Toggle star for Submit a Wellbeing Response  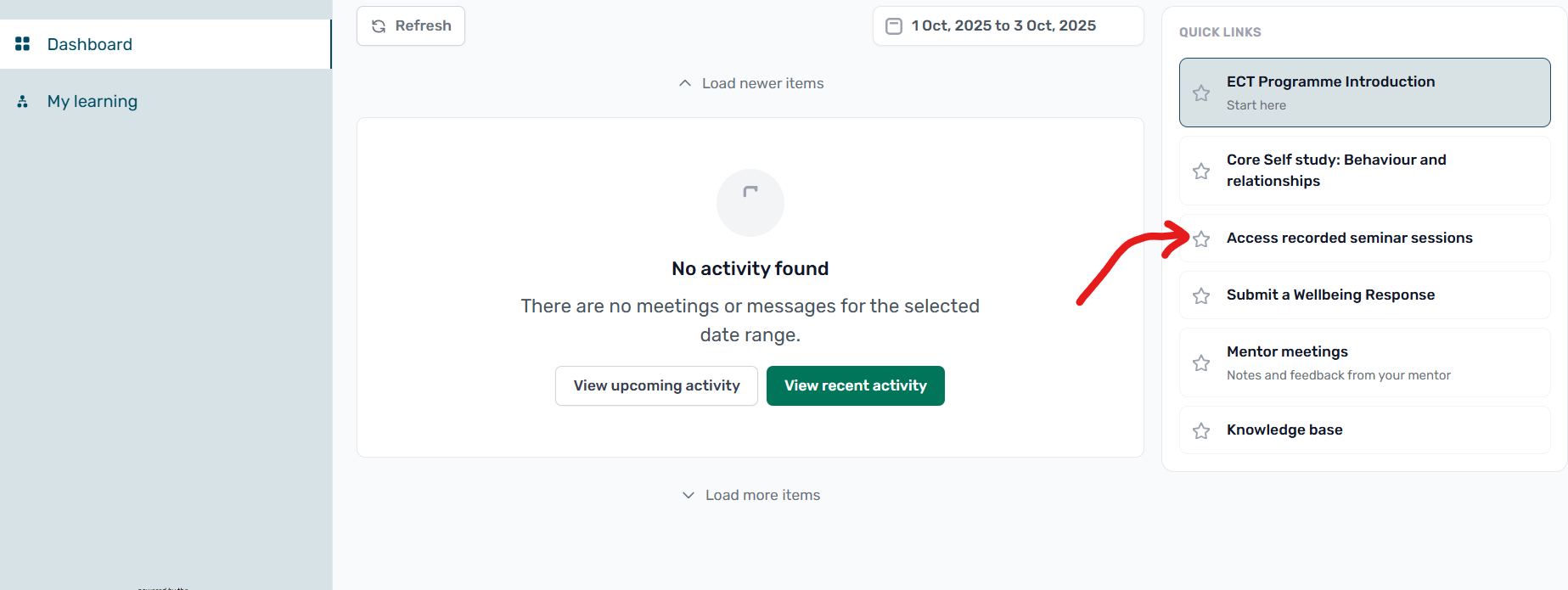point(1201,296)
